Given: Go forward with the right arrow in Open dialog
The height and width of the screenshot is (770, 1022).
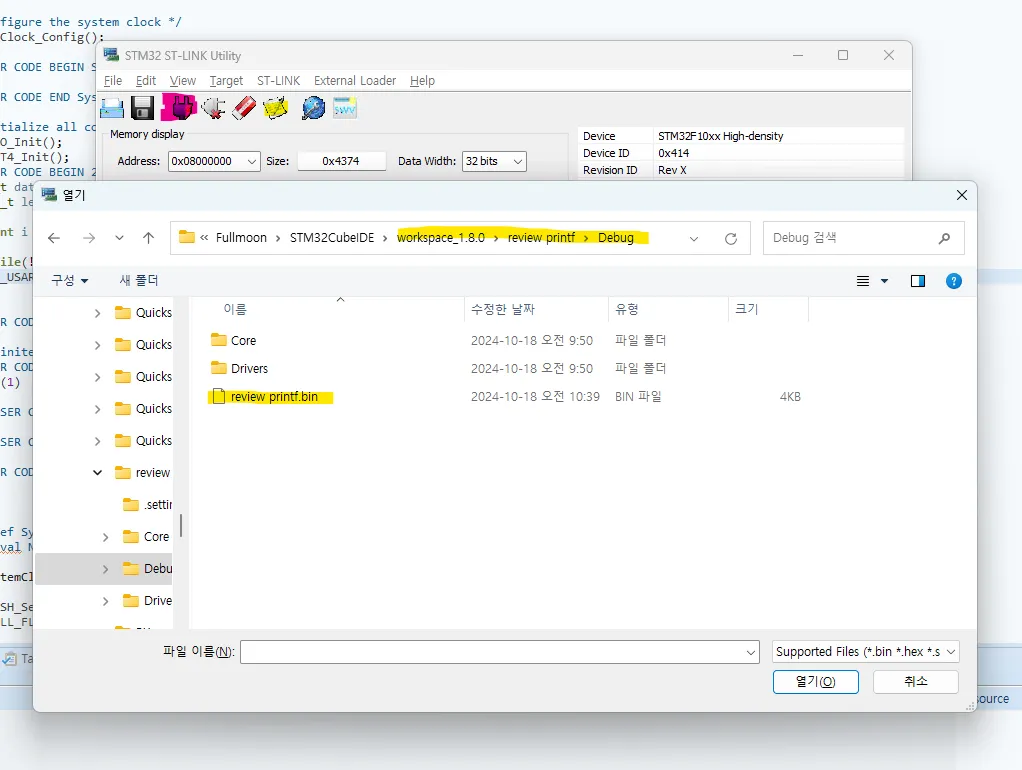Looking at the screenshot, I should [89, 238].
